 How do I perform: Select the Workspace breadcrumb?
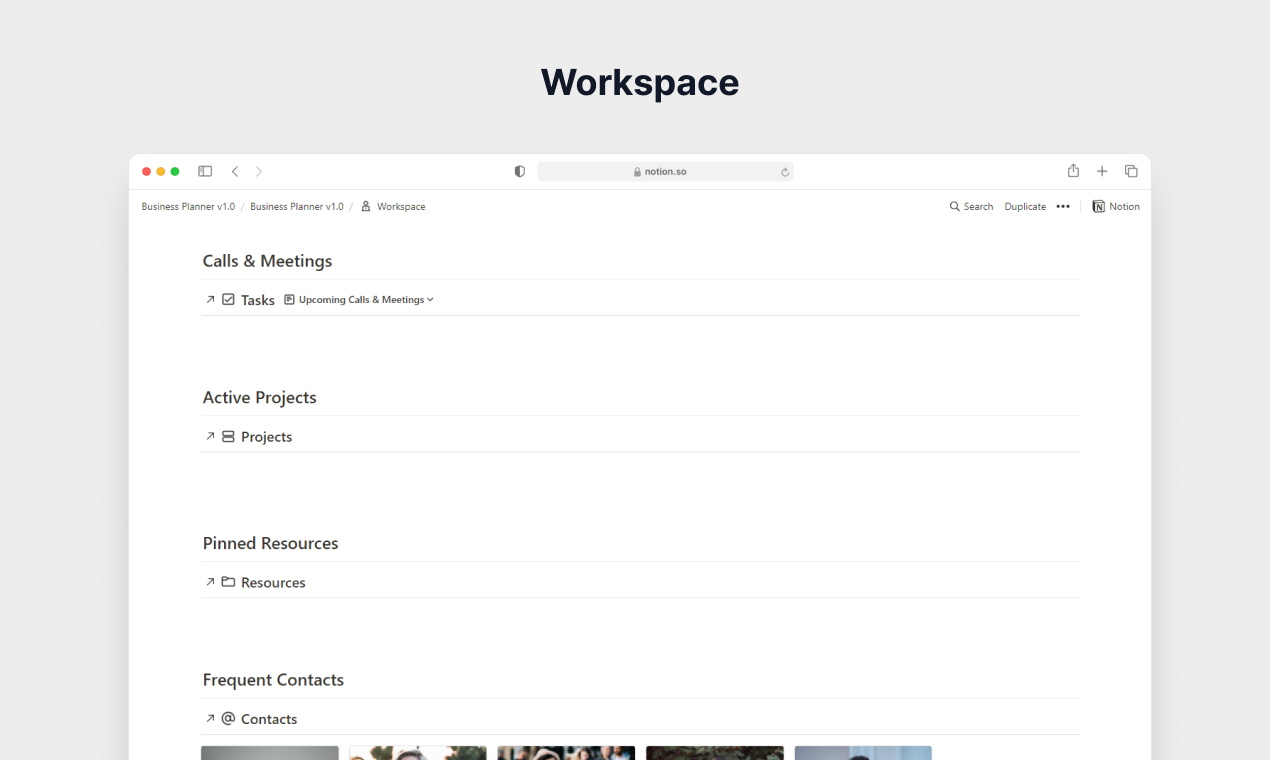point(400,206)
